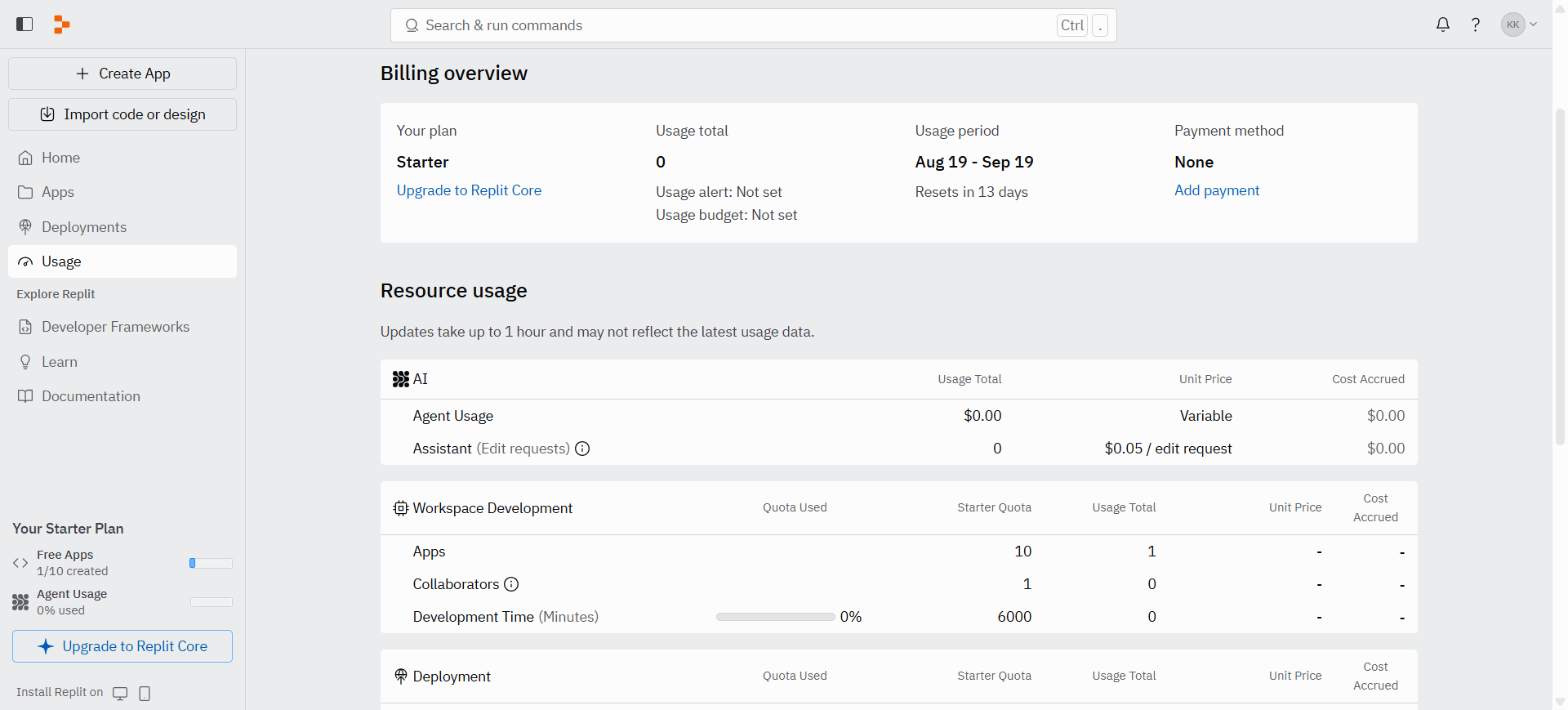Image resolution: width=1568 pixels, height=710 pixels.
Task: Install Replit on desktop monitor icon
Action: click(x=120, y=693)
